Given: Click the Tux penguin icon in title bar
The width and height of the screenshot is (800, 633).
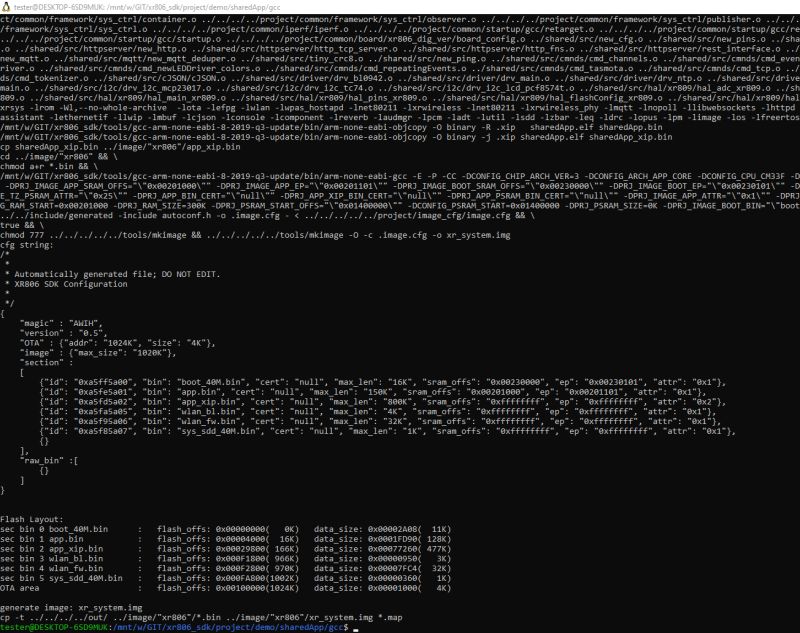Looking at the screenshot, I should (x=6, y=7).
